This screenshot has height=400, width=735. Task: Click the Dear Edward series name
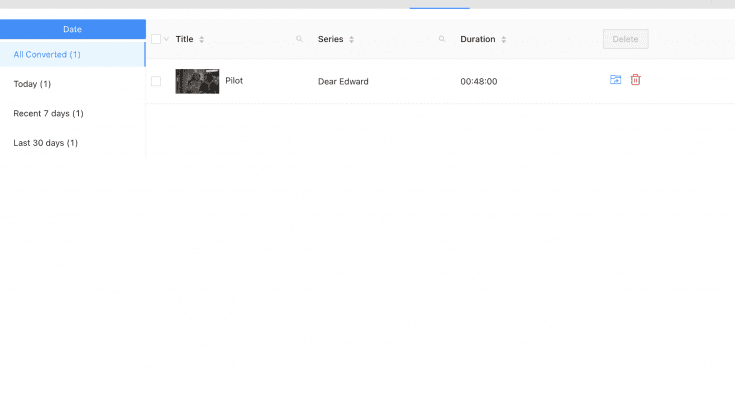click(x=343, y=82)
